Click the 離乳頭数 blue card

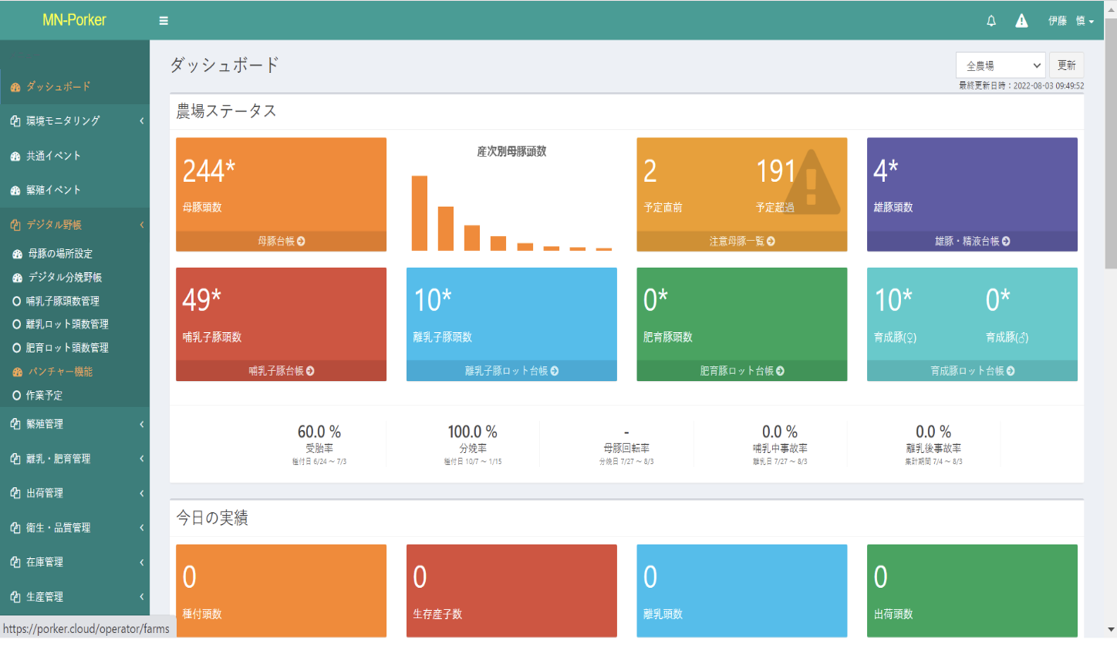(x=742, y=591)
